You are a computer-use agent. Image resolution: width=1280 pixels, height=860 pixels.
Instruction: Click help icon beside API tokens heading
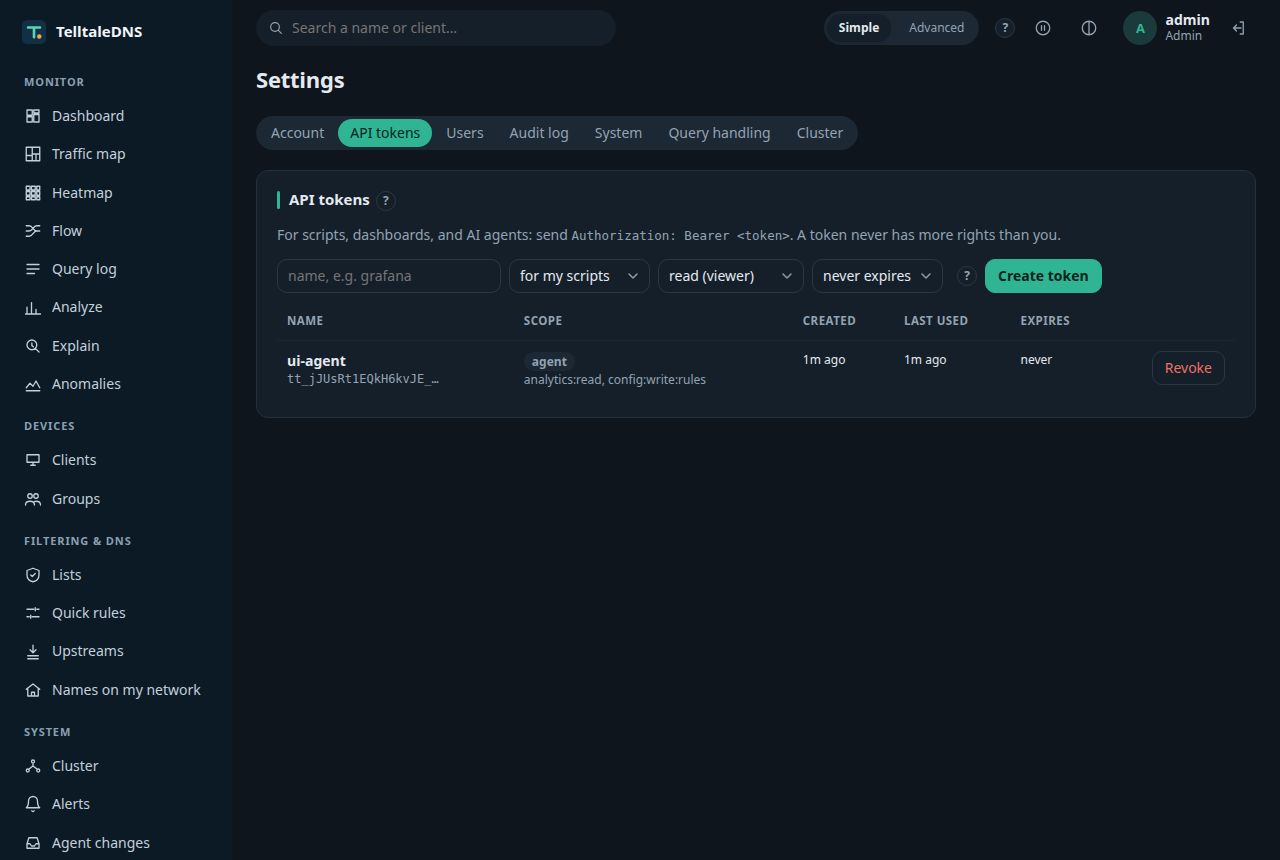click(x=386, y=201)
